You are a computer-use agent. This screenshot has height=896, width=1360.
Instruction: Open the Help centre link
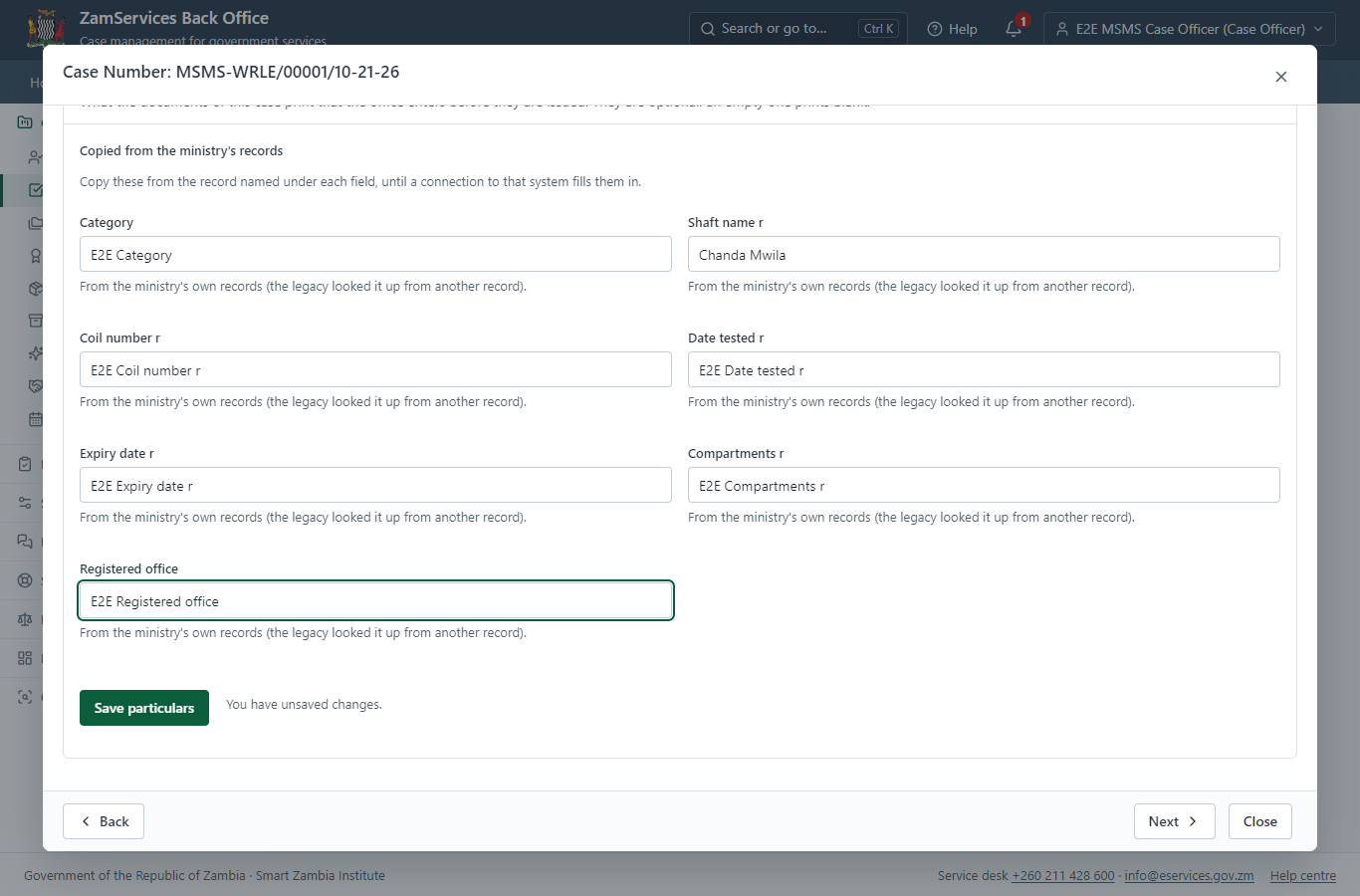[1303, 876]
